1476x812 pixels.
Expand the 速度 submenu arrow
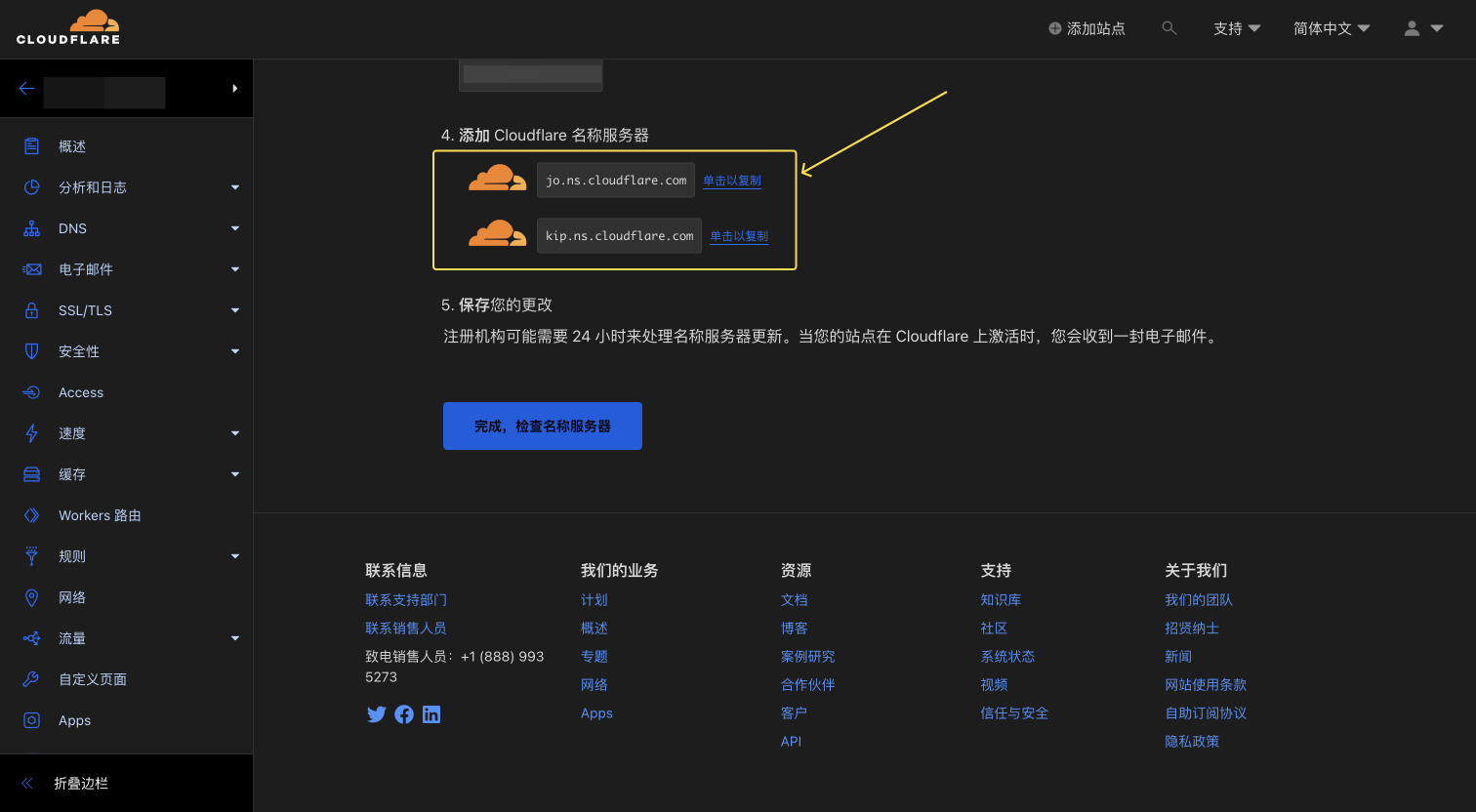point(235,433)
